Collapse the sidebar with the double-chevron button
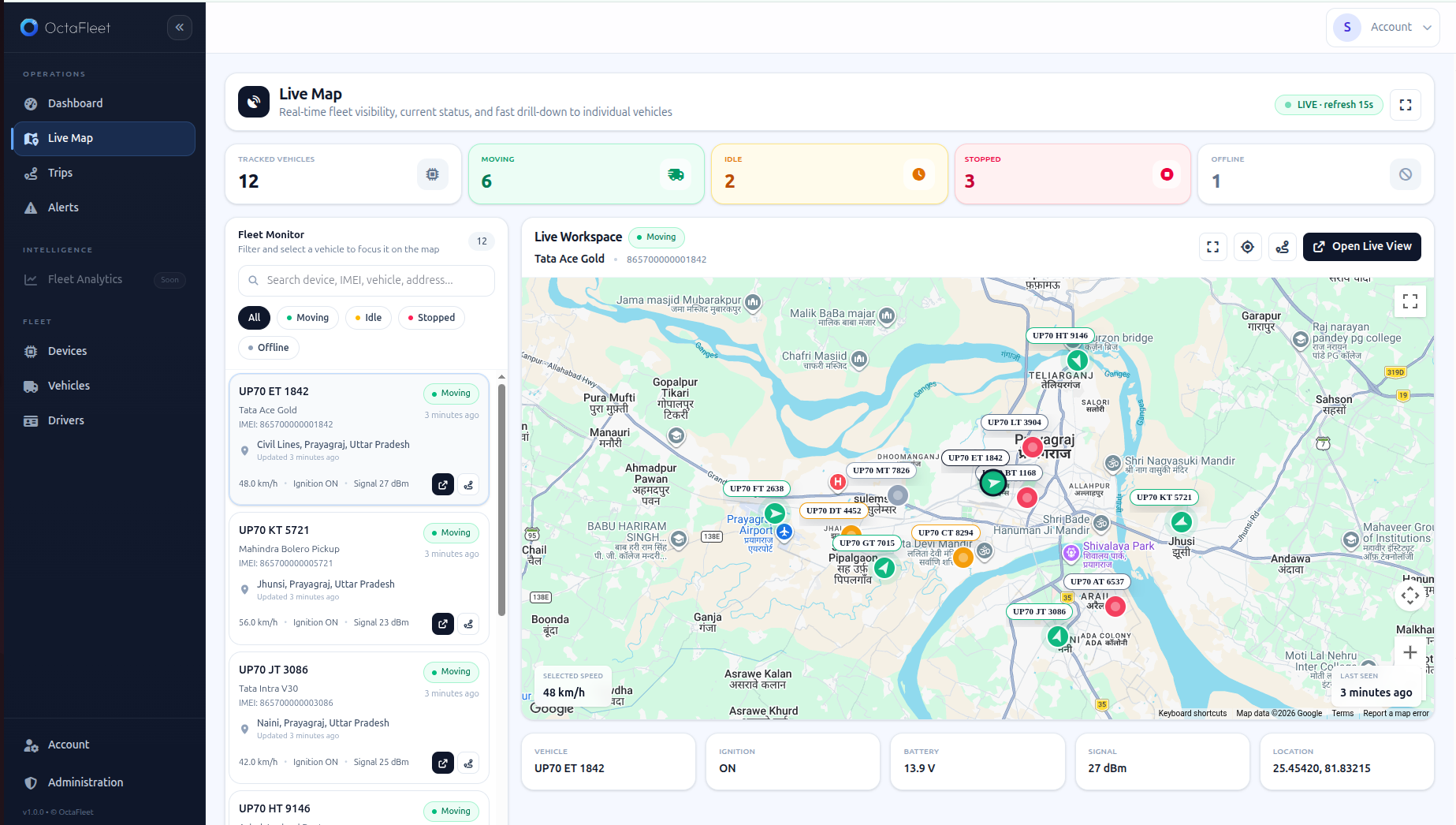 (180, 28)
